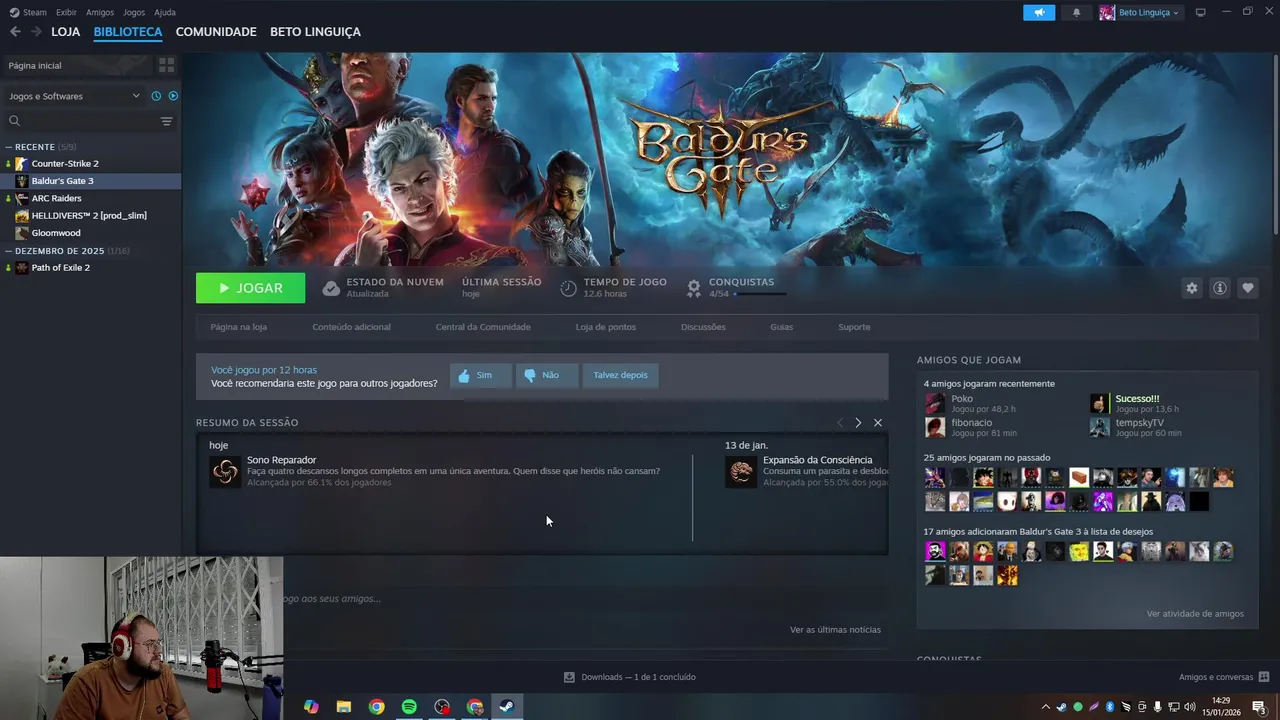Open Downloads status at bottom

click(x=630, y=677)
